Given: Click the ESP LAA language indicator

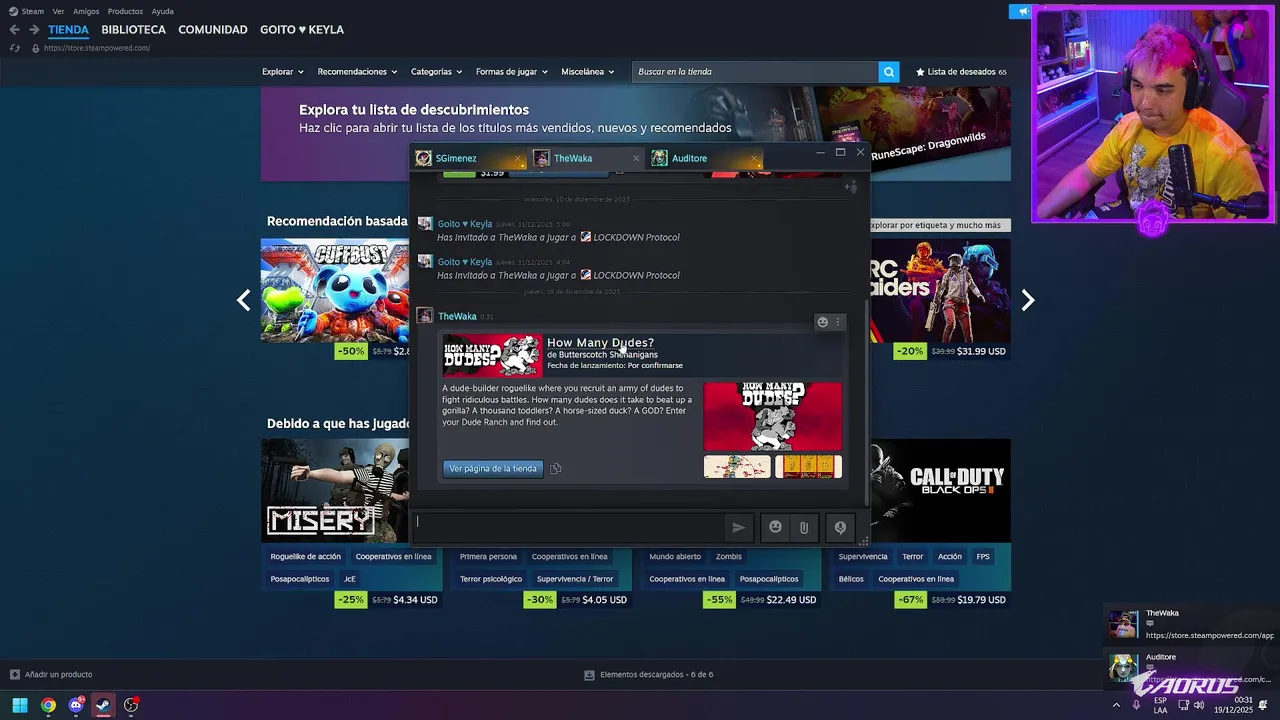Looking at the screenshot, I should click(x=1160, y=705).
